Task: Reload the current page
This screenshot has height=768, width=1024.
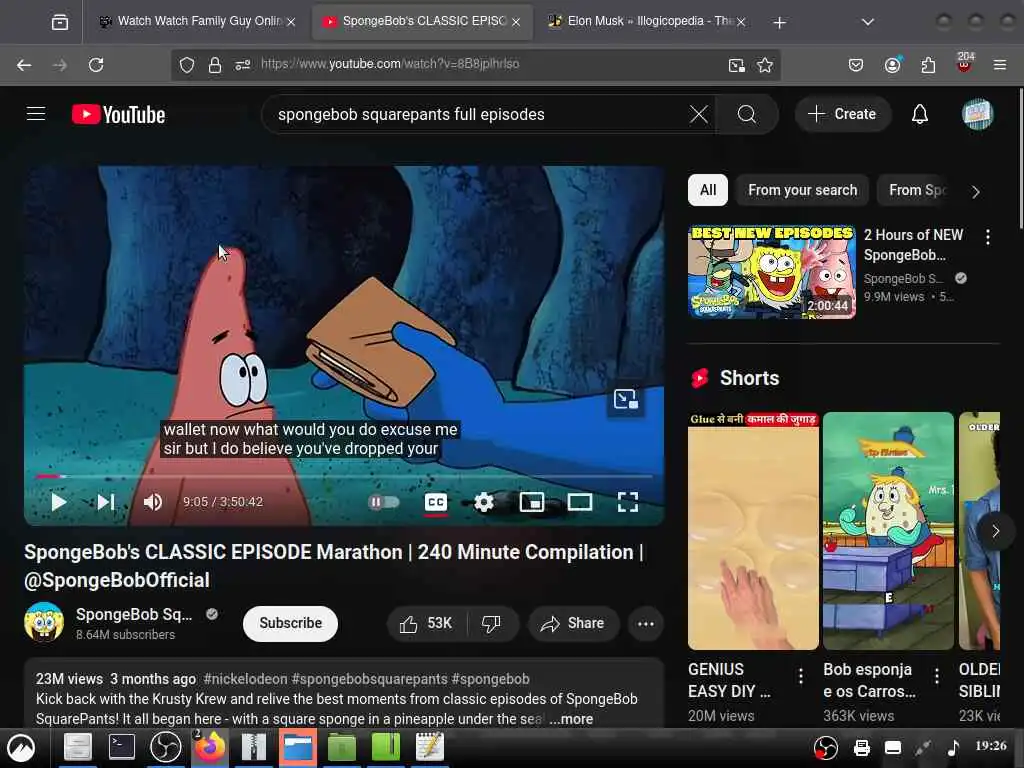Action: pyautogui.click(x=96, y=65)
